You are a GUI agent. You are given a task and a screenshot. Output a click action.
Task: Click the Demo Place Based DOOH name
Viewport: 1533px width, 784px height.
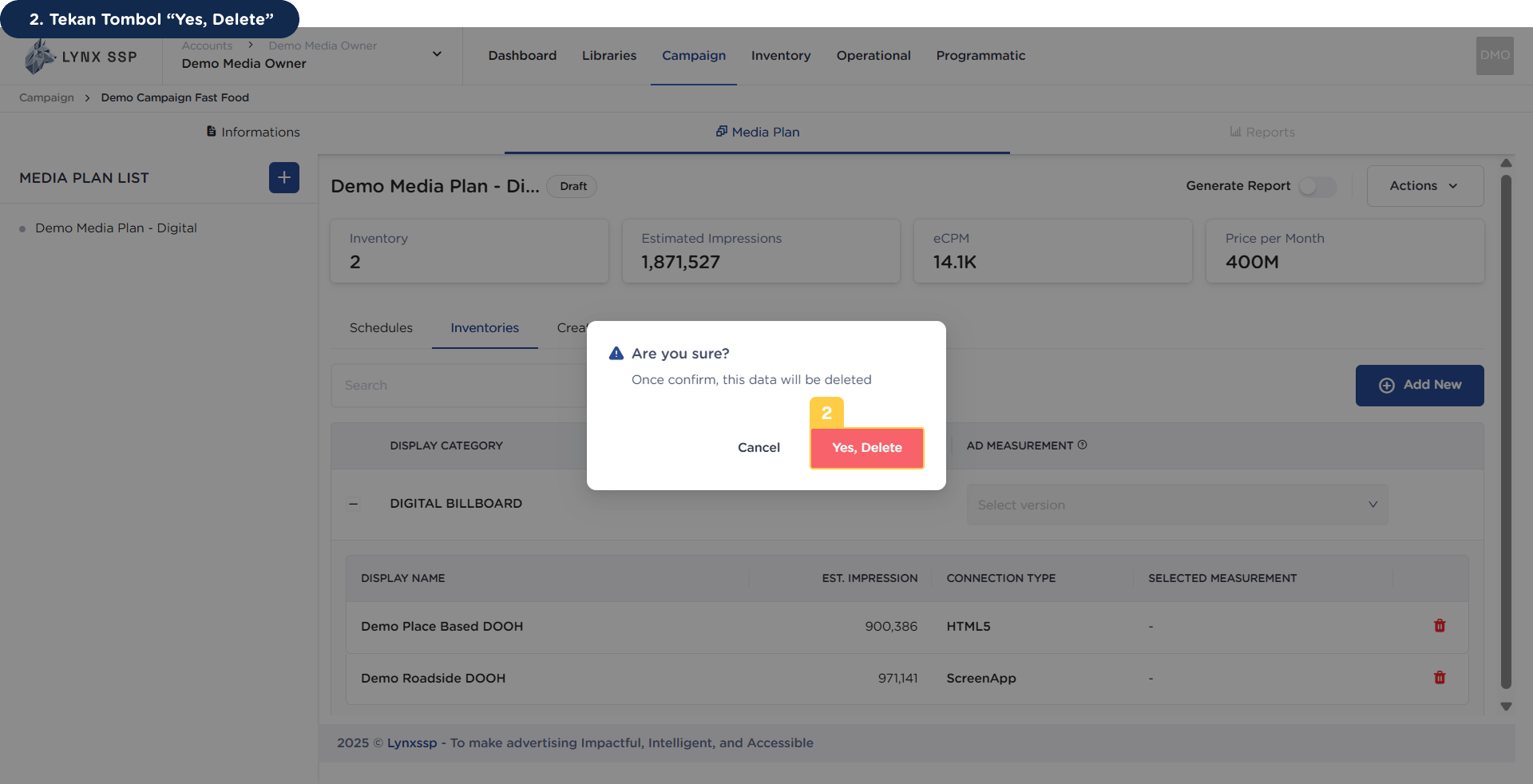click(442, 627)
